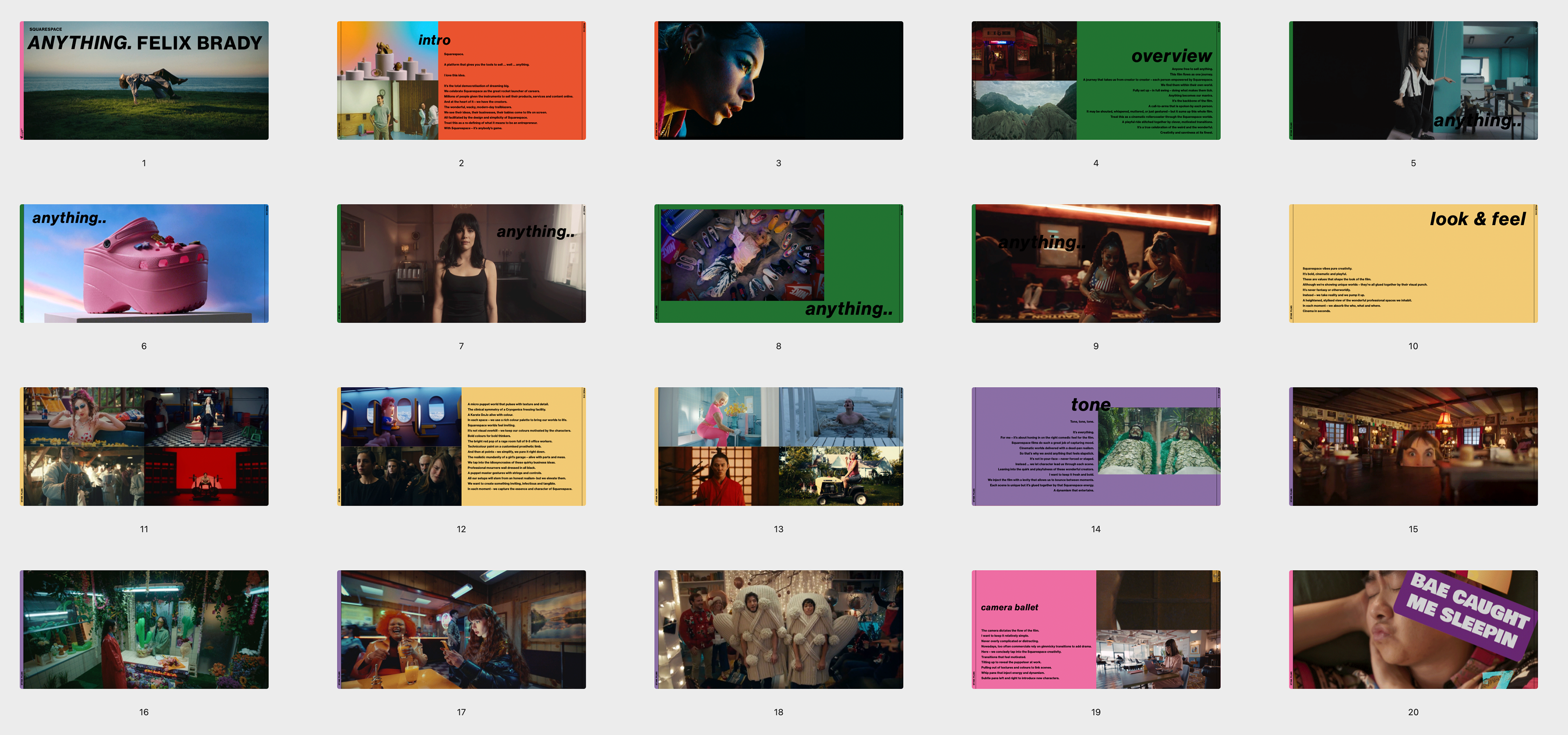Click the green overview slide 4

1096,81
